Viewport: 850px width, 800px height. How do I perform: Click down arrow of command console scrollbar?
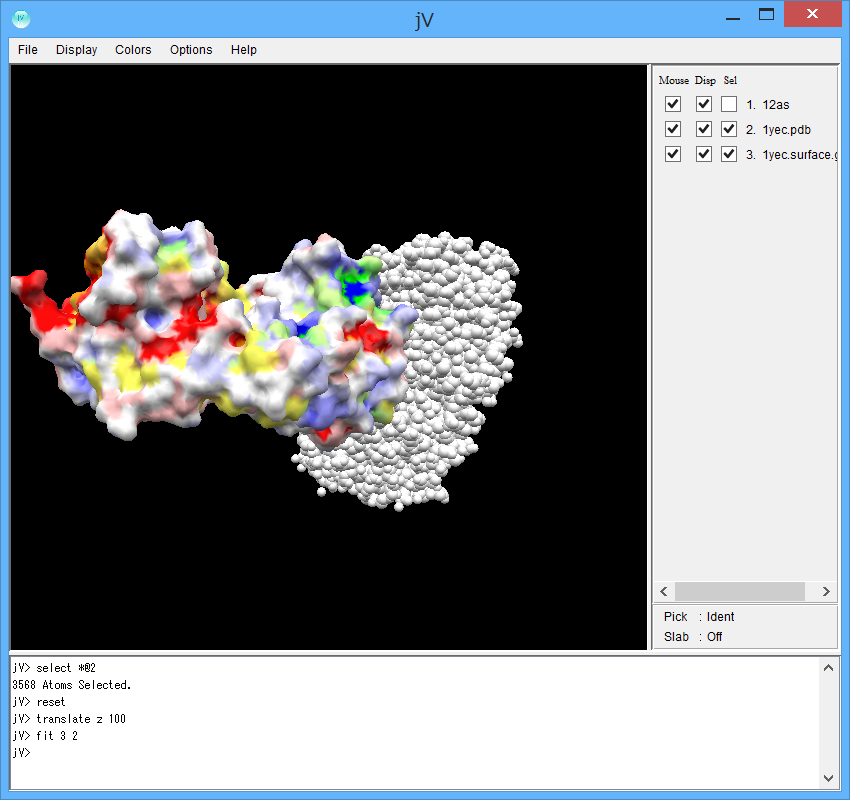pyautogui.click(x=828, y=778)
